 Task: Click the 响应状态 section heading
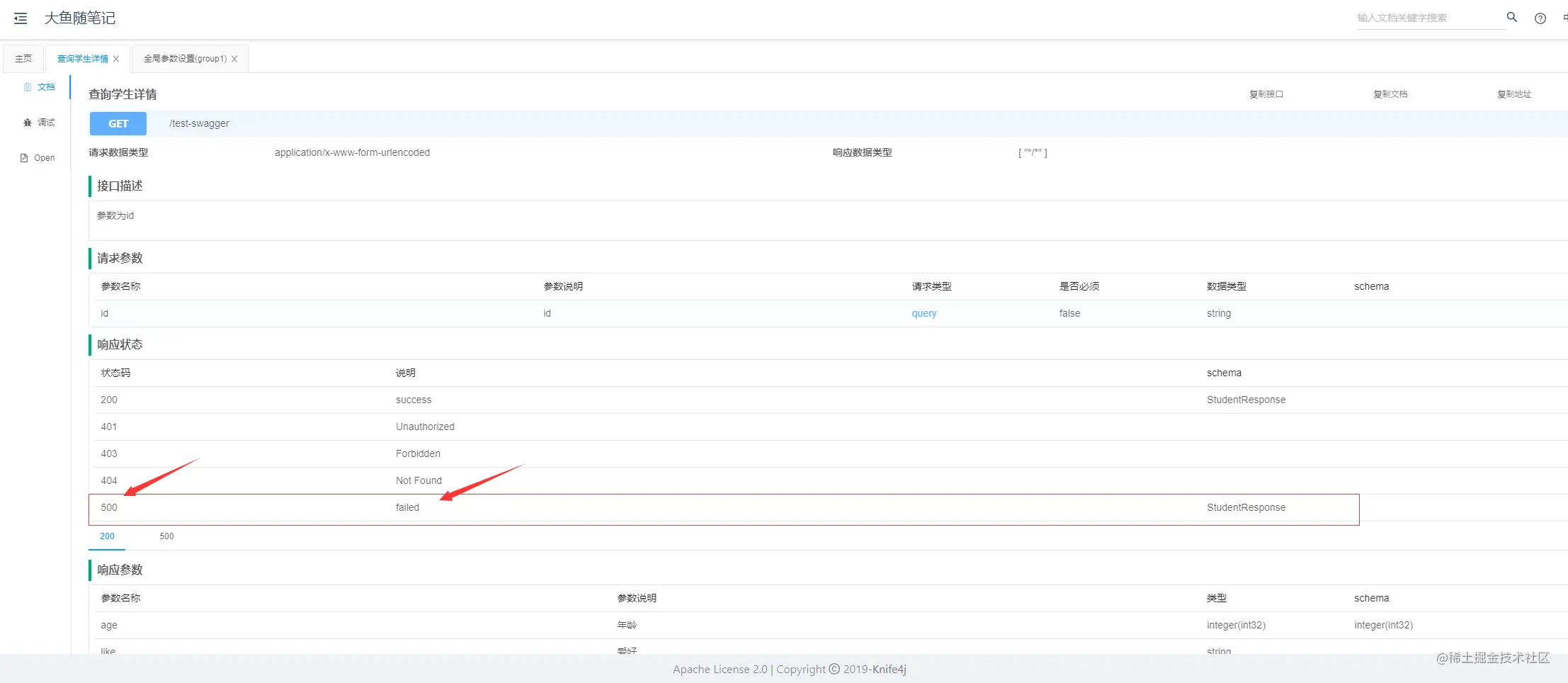[120, 344]
